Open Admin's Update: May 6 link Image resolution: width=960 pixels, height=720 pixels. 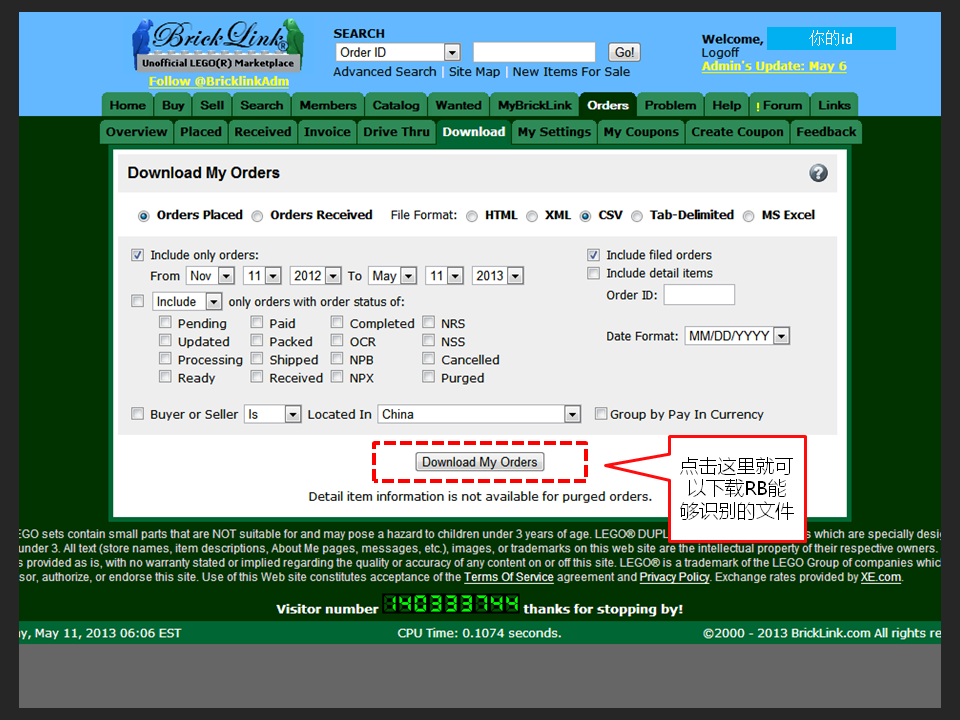tap(774, 66)
